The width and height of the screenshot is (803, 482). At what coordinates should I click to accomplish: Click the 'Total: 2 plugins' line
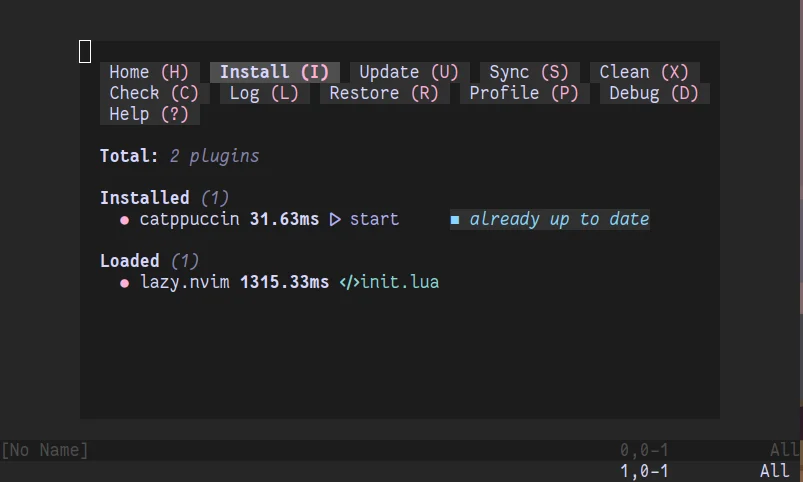180,156
